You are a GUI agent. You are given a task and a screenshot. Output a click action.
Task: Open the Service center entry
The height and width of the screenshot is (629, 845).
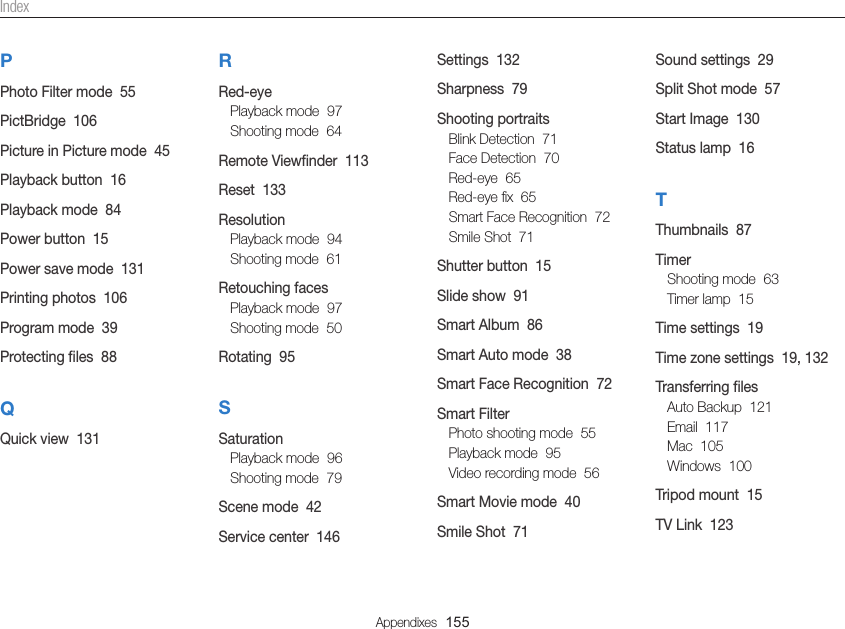point(278,537)
